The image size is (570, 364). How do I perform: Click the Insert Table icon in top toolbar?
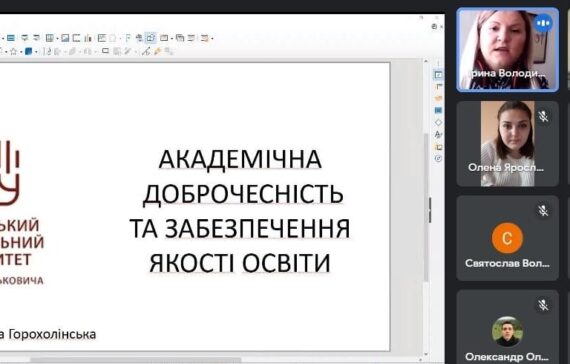50,38
